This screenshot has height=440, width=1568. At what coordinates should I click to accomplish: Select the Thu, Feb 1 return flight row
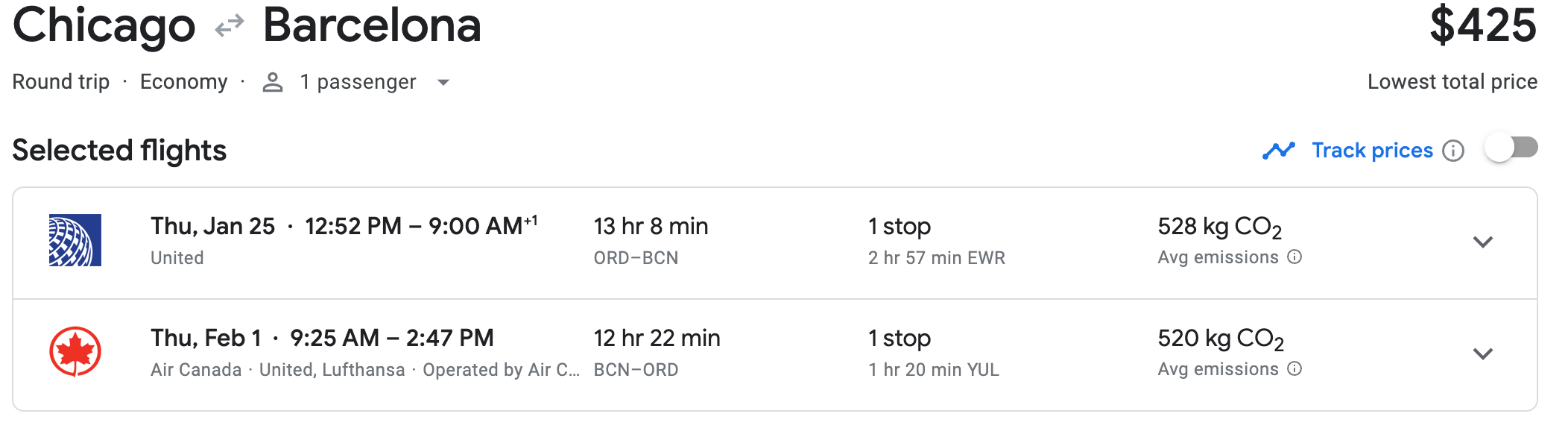322,339
